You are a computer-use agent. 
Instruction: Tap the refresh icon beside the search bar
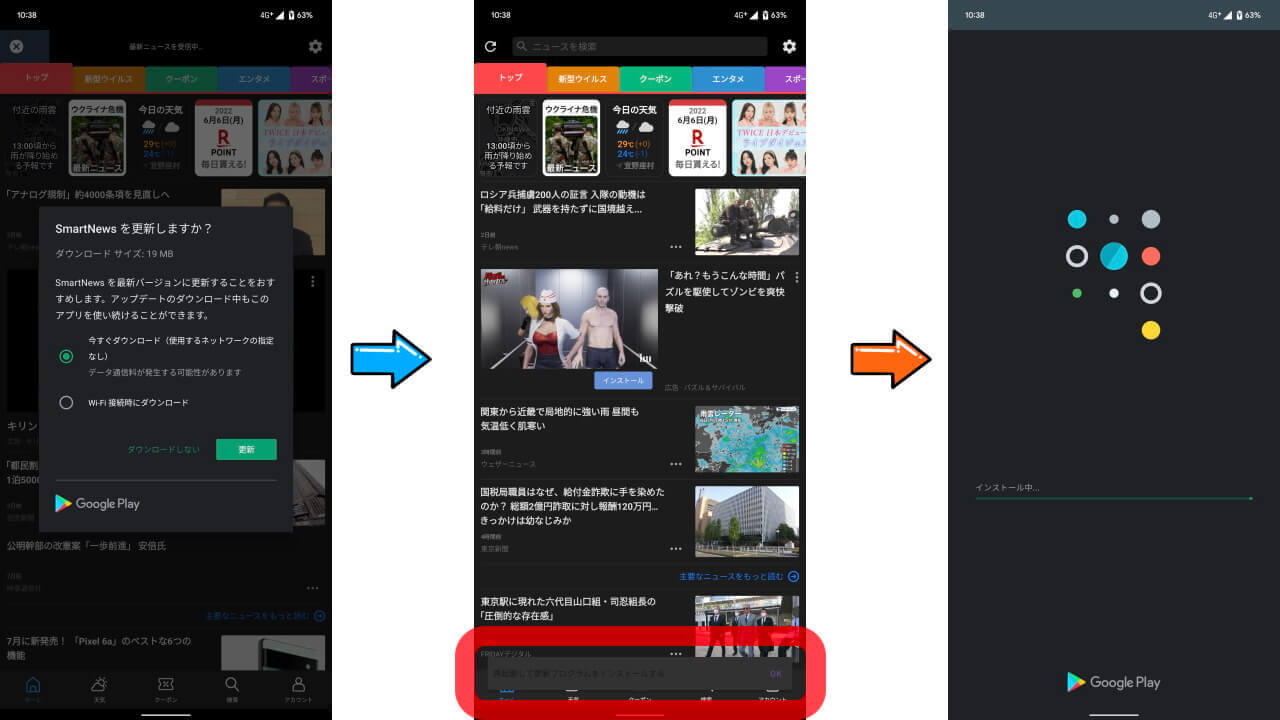(490, 46)
